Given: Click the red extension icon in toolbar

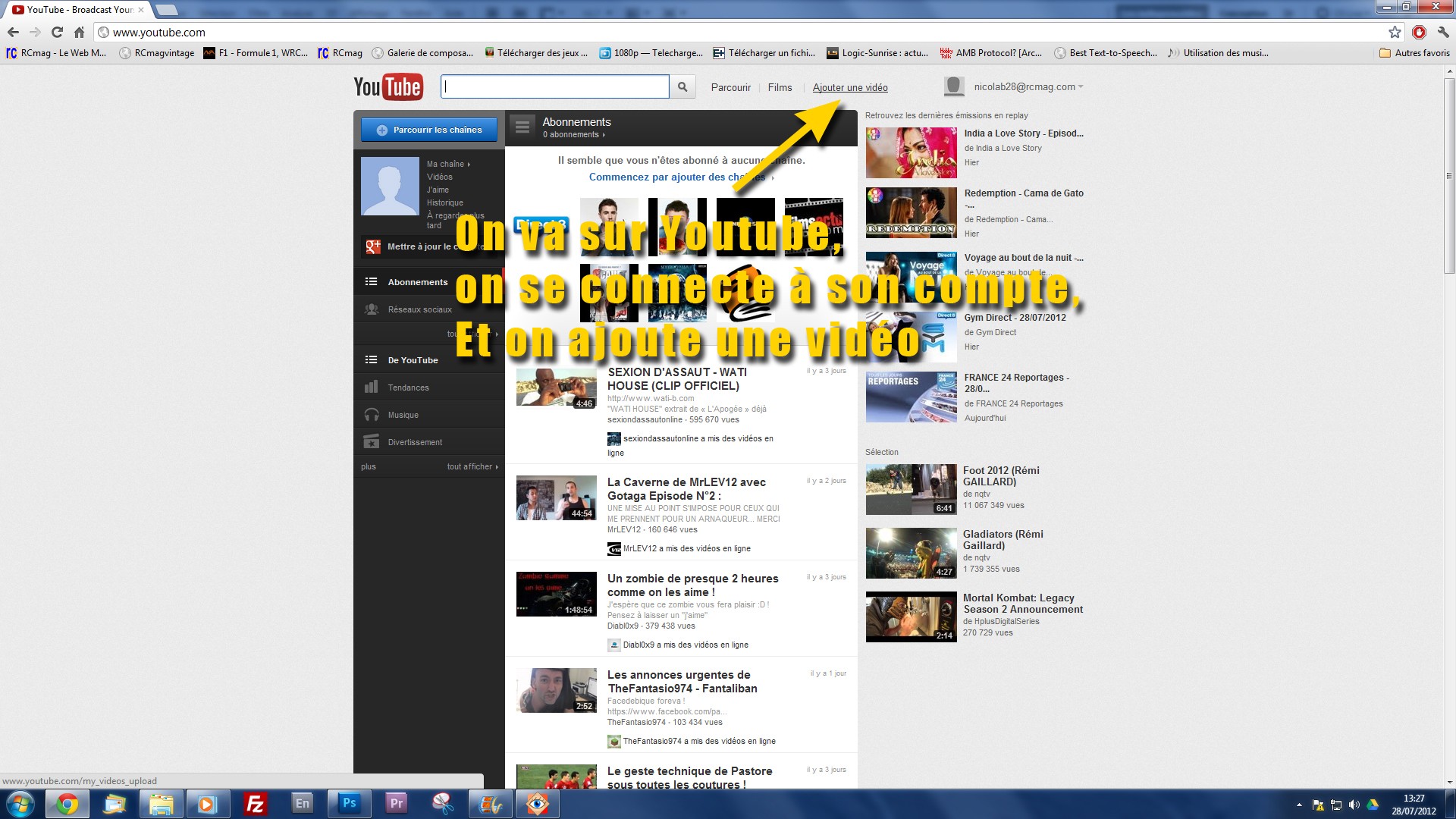Looking at the screenshot, I should 1419,32.
